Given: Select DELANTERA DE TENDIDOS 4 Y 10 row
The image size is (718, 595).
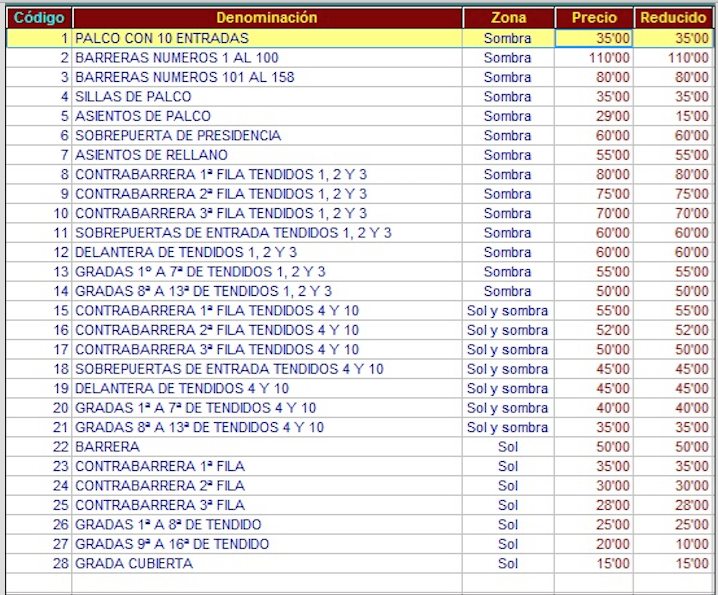Looking at the screenshot, I should click(x=182, y=388).
